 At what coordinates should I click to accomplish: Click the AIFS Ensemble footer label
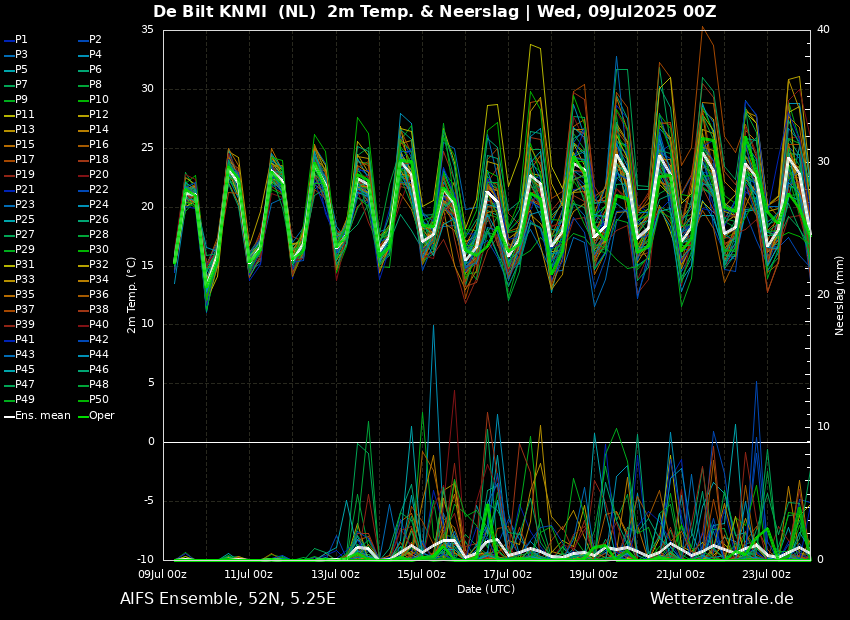[227, 599]
